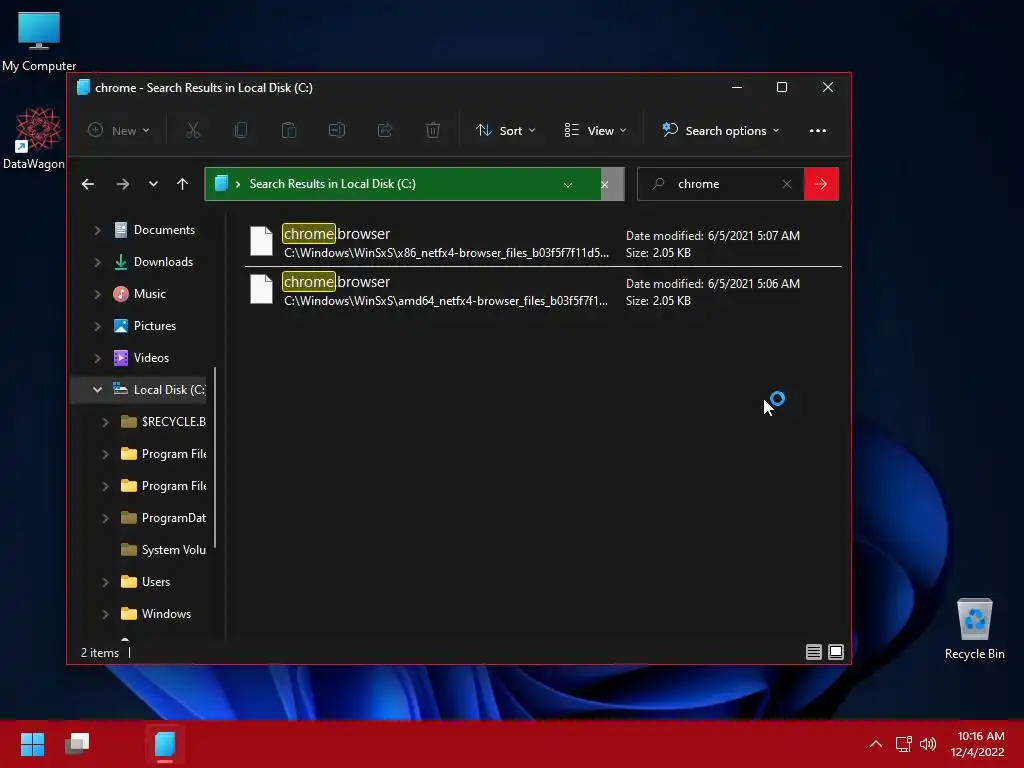Expand Music in navigation pane
The width and height of the screenshot is (1024, 768).
(97, 294)
